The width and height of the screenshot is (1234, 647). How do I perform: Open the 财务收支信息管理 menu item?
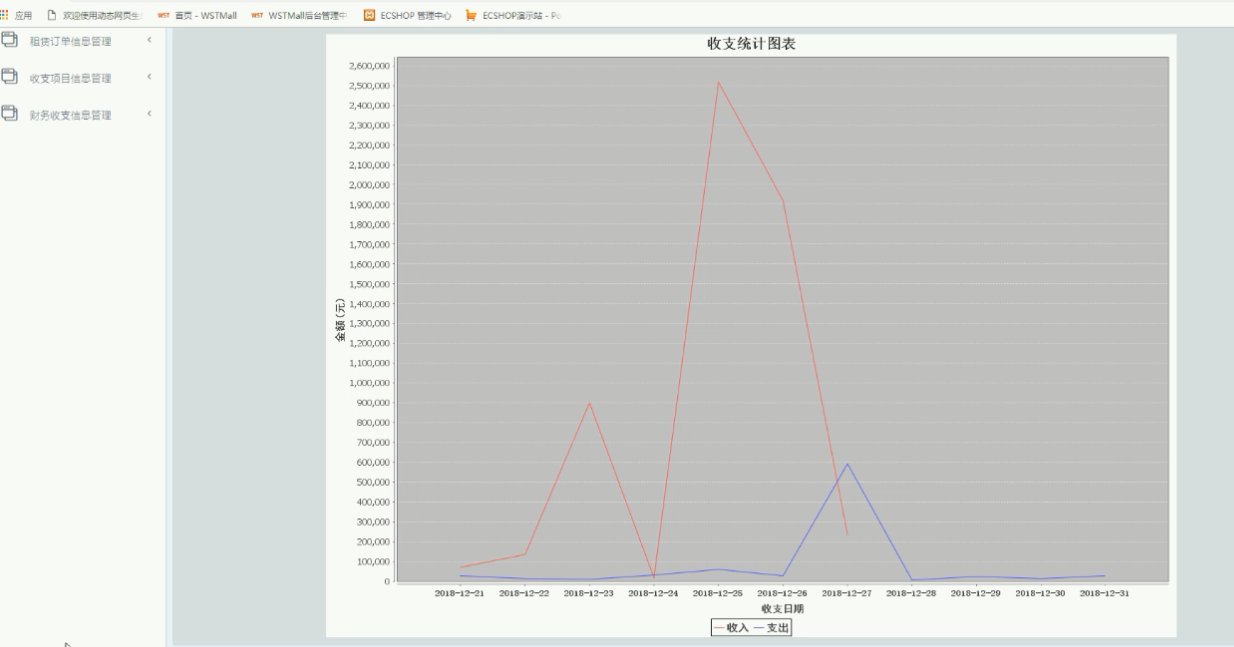70,115
